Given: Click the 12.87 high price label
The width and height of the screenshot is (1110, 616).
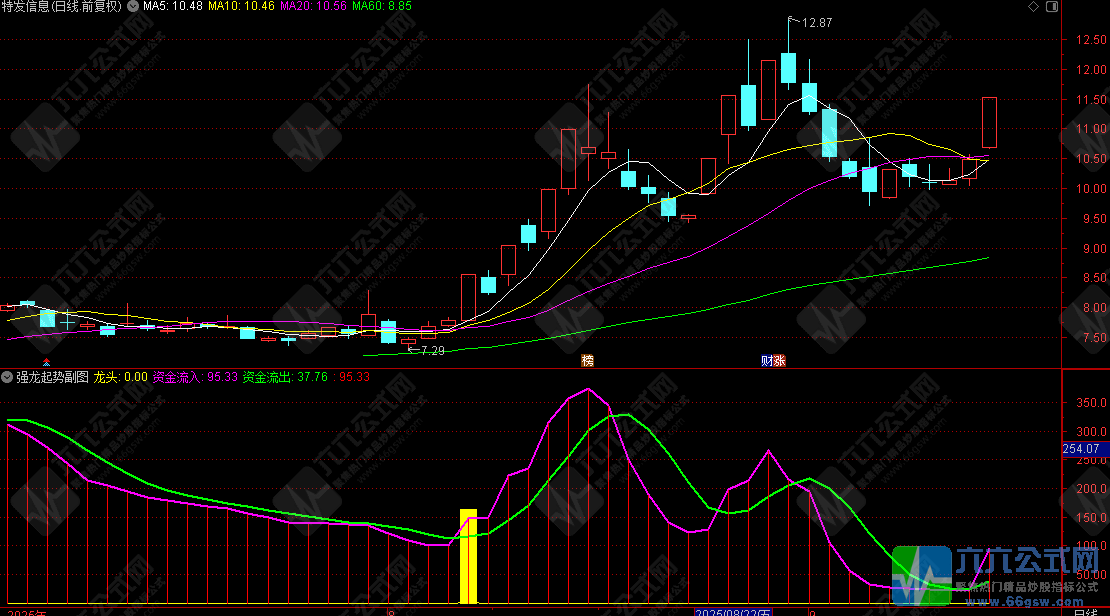Looking at the screenshot, I should click(816, 22).
